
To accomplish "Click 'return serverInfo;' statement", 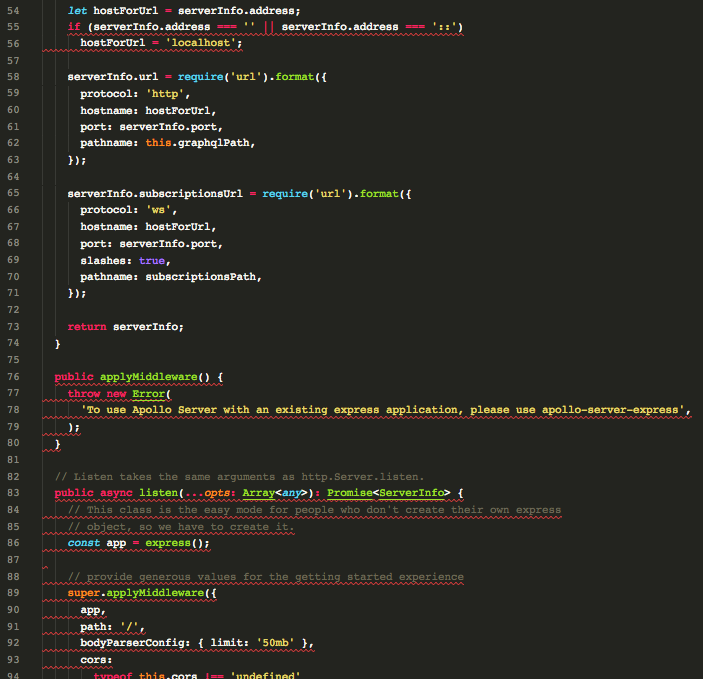I will 126,327.
